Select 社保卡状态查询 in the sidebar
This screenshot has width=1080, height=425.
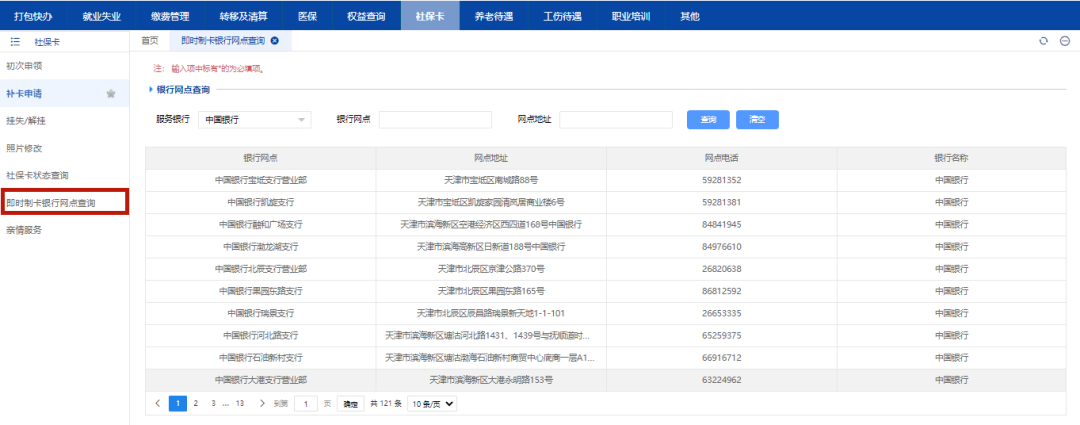pos(38,175)
